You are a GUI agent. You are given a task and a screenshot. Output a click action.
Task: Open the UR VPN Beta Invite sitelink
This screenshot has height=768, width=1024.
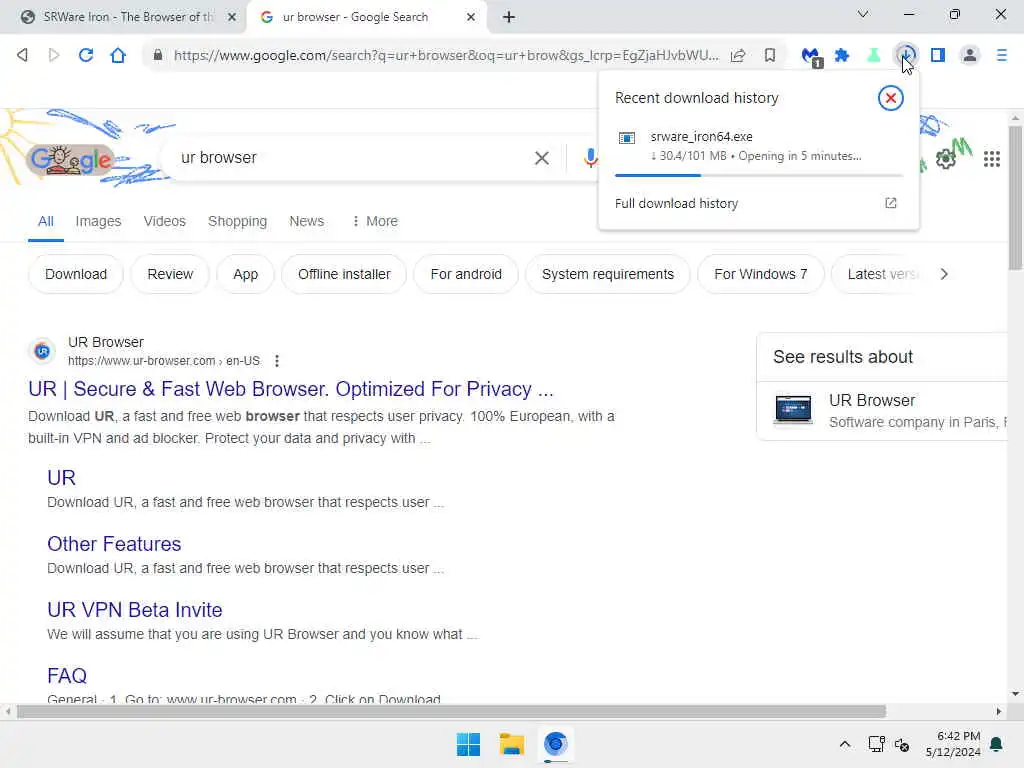coord(135,610)
